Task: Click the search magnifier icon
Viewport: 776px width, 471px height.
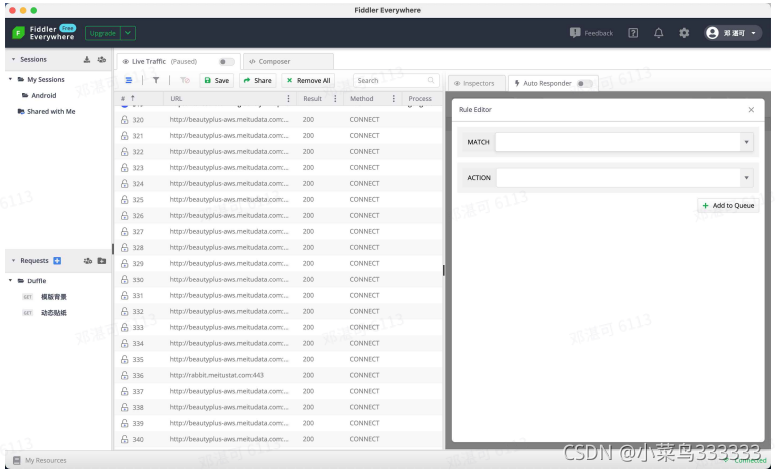Action: (431, 80)
